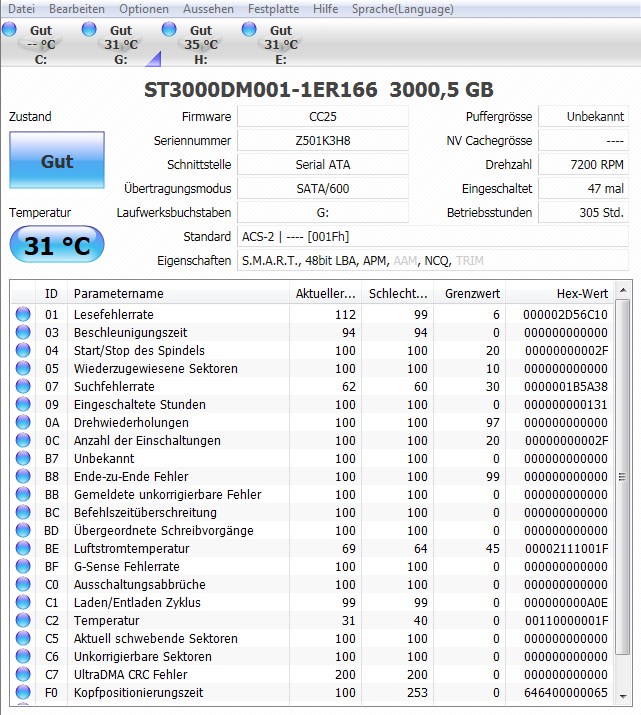This screenshot has width=641, height=715.
Task: Click status icon for B7 Unbekannt row
Action: click(x=23, y=458)
